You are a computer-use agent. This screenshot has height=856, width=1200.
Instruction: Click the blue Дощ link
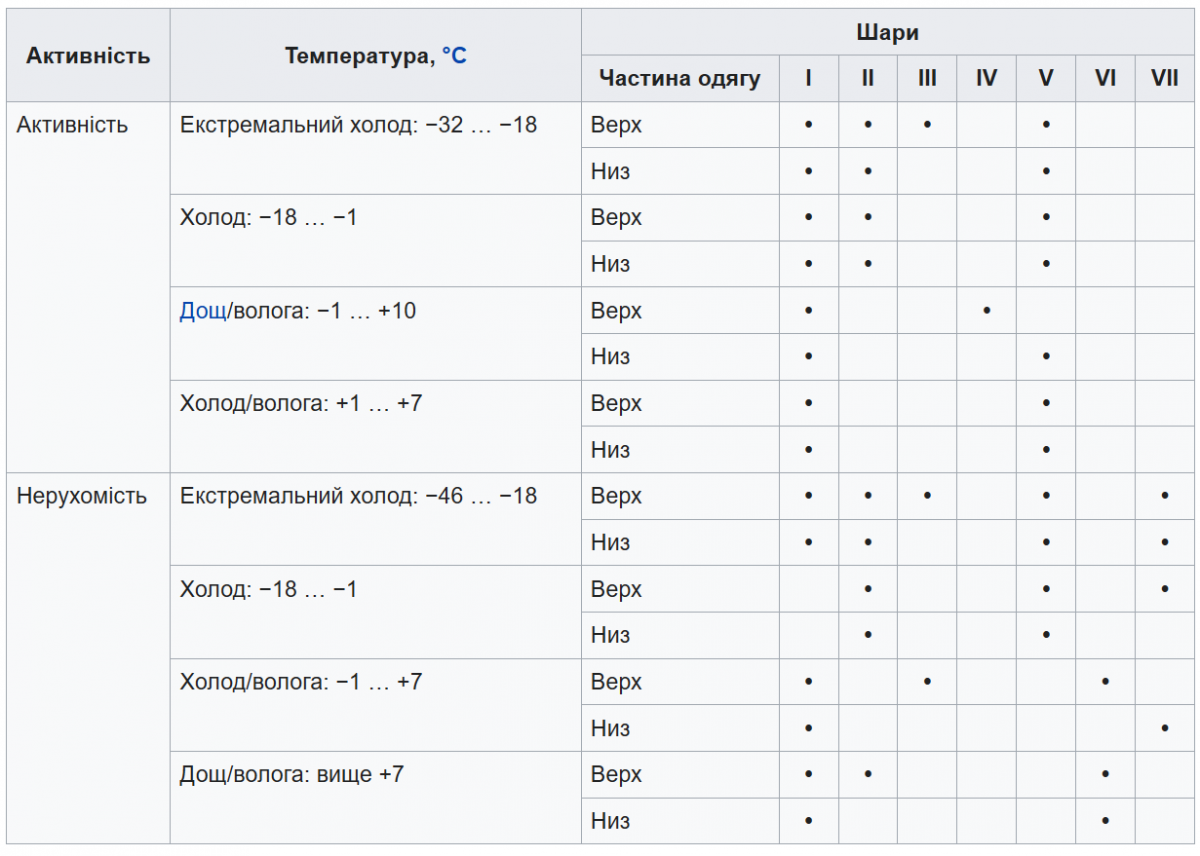tap(202, 311)
